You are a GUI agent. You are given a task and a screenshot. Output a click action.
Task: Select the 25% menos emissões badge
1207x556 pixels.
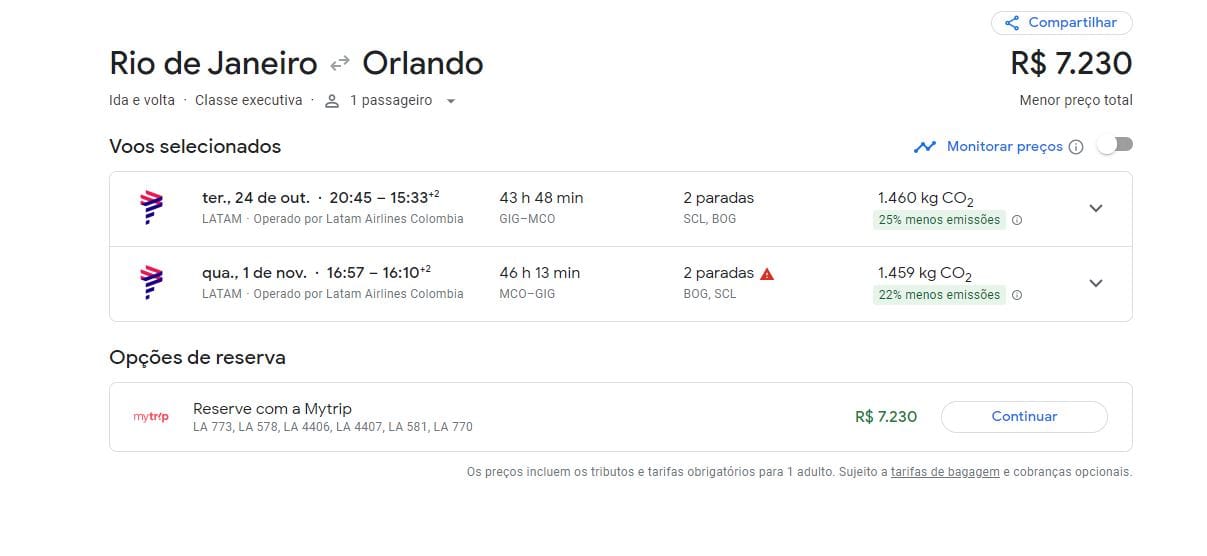pos(939,220)
